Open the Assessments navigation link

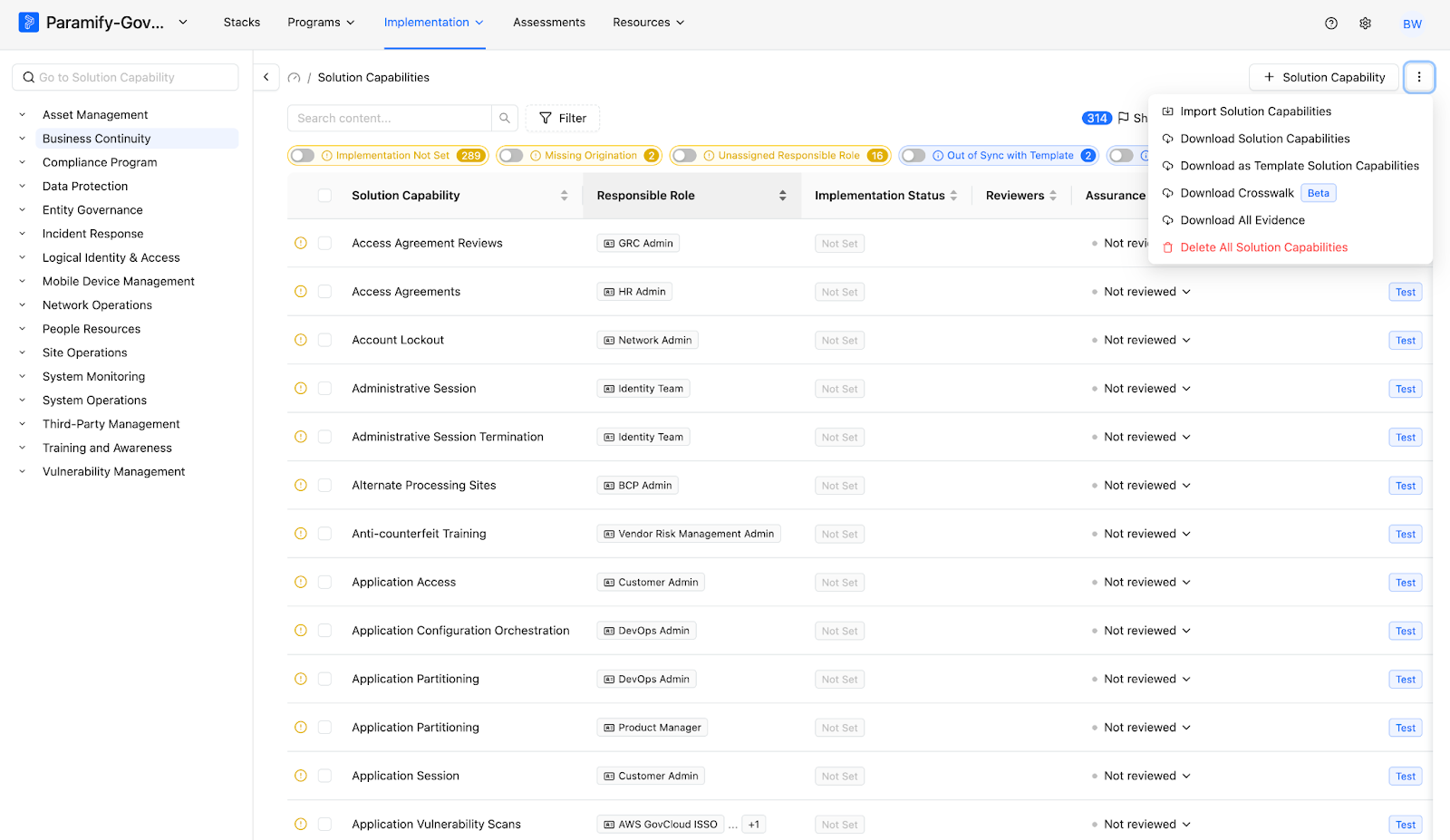pyautogui.click(x=549, y=22)
